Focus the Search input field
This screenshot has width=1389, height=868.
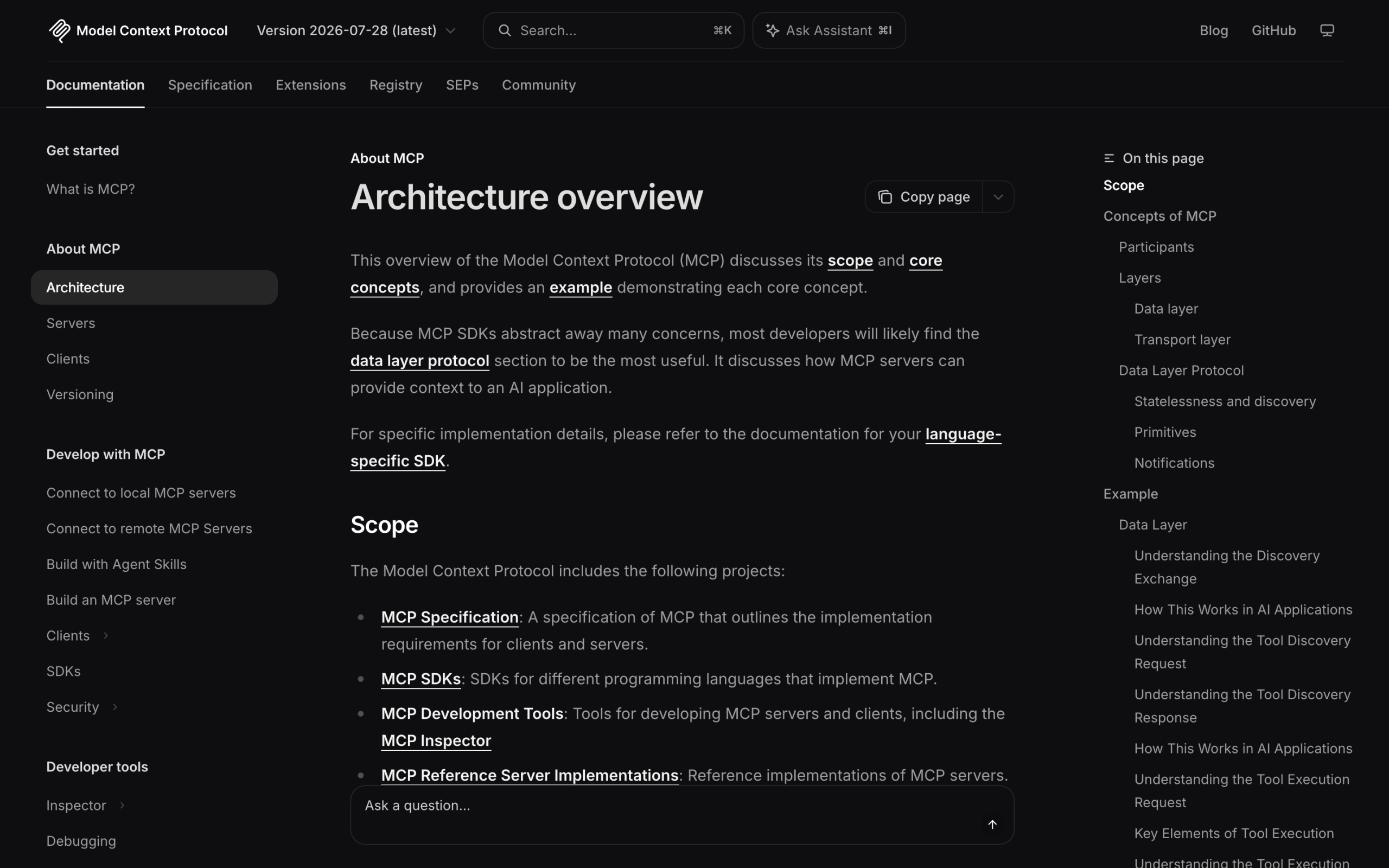[613, 30]
